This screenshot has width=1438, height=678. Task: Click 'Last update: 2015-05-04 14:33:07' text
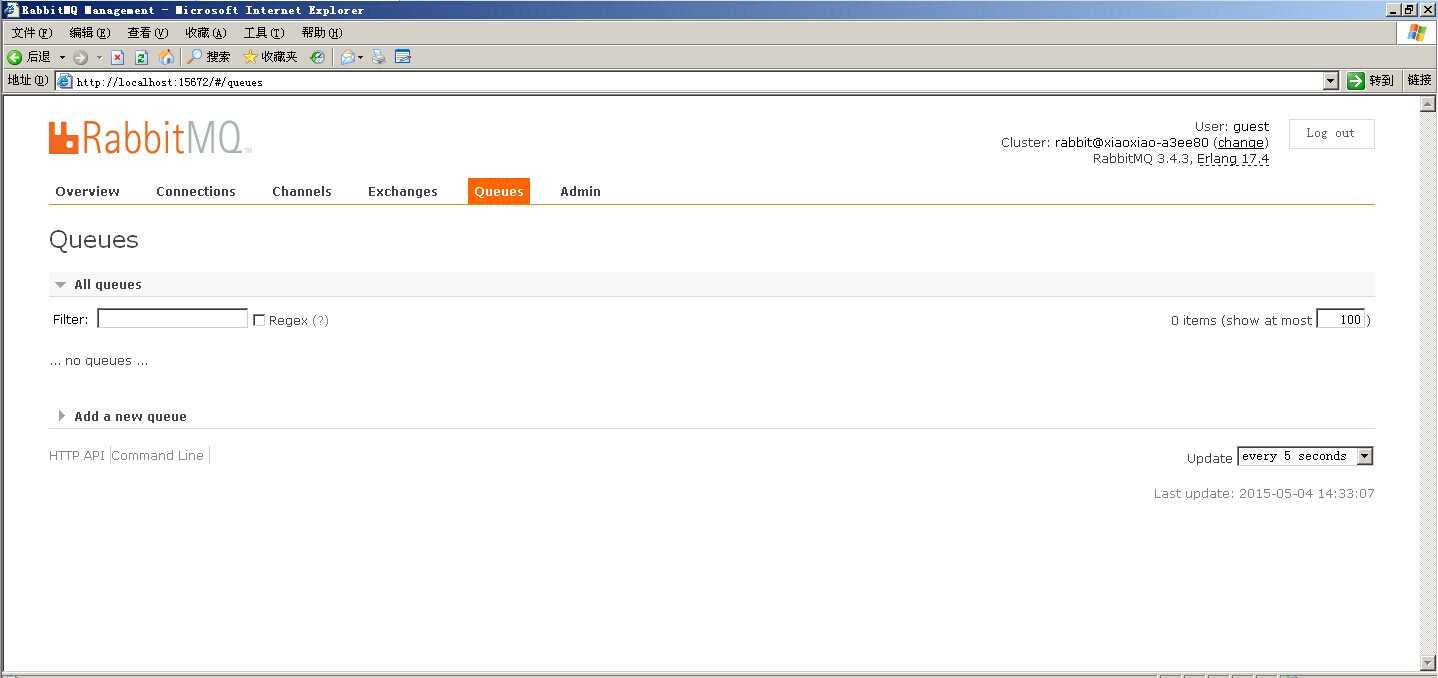click(1264, 494)
